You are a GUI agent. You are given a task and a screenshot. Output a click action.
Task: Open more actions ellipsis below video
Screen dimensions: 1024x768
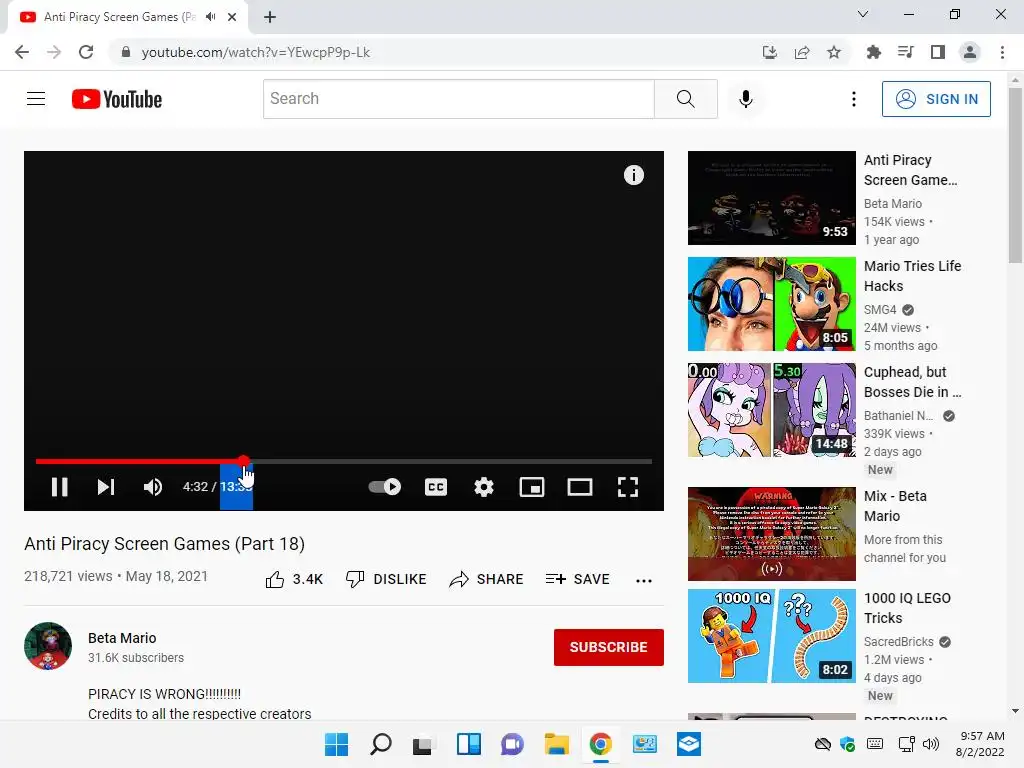644,581
